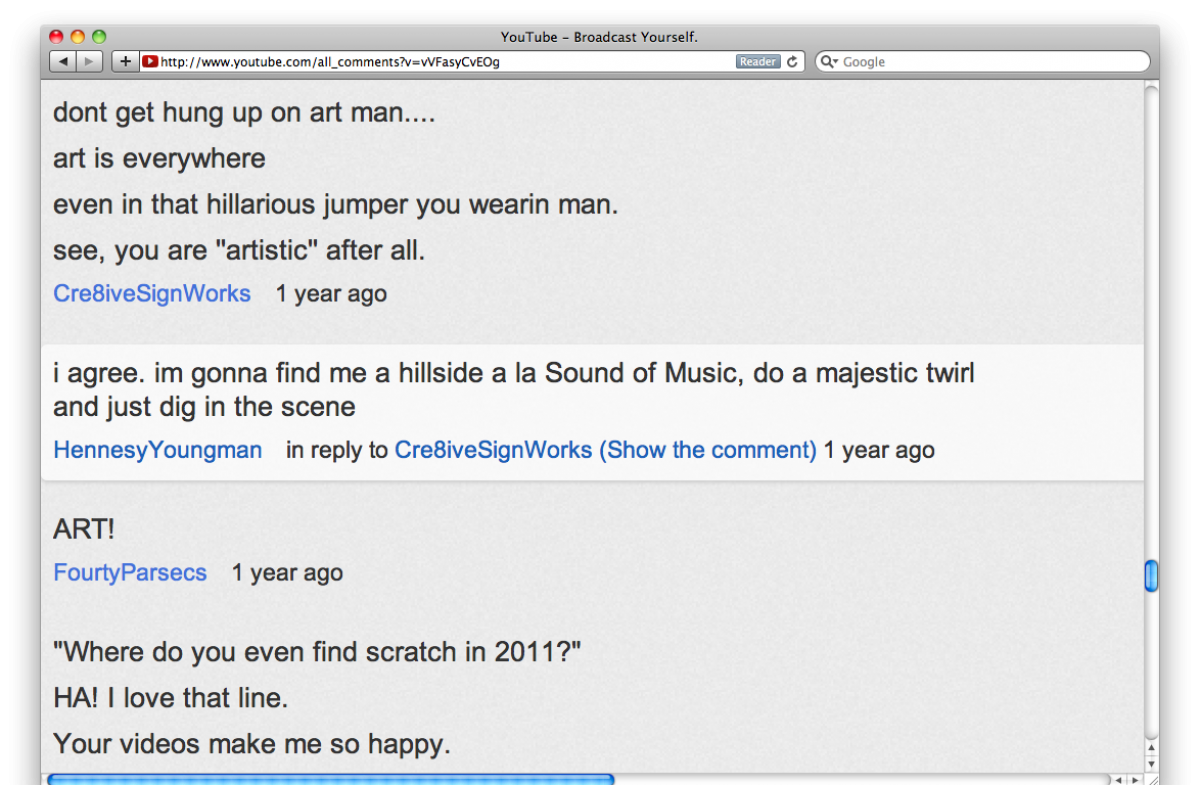The width and height of the screenshot is (1200, 785).
Task: Click the horizontal scroll right arrow
Action: [1135, 779]
